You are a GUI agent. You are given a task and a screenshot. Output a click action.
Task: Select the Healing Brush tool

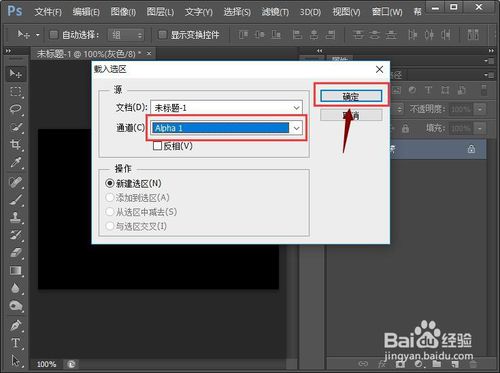15,182
